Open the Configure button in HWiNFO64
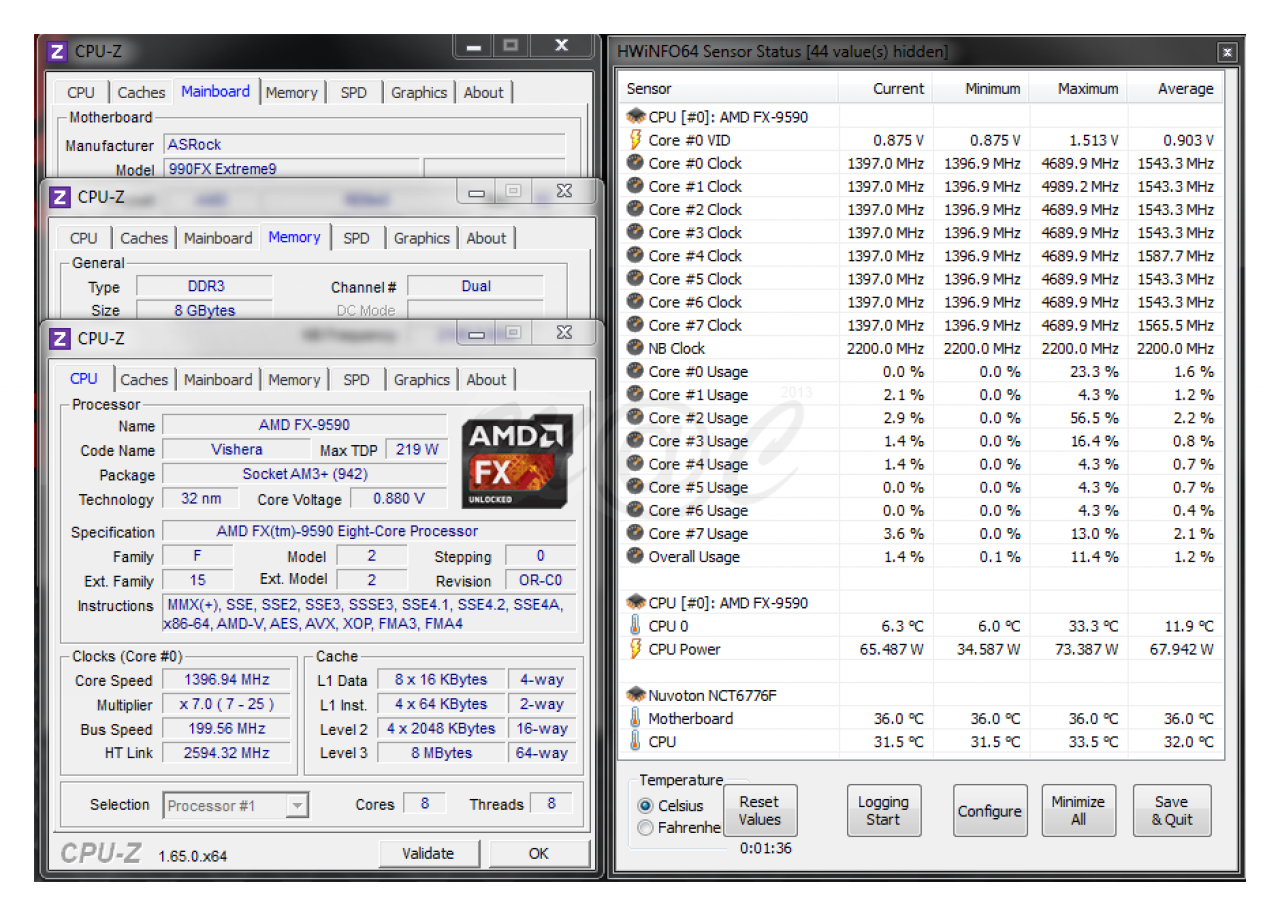Viewport: 1280px width, 916px height. (x=990, y=811)
